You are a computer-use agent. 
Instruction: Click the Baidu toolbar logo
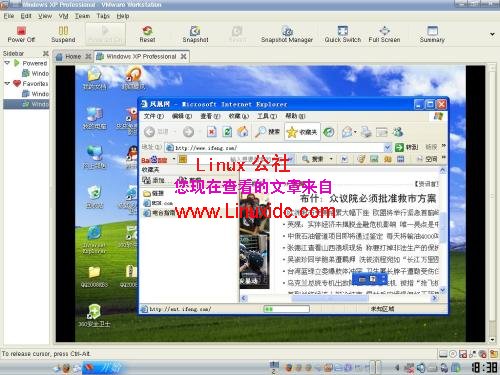154,160
